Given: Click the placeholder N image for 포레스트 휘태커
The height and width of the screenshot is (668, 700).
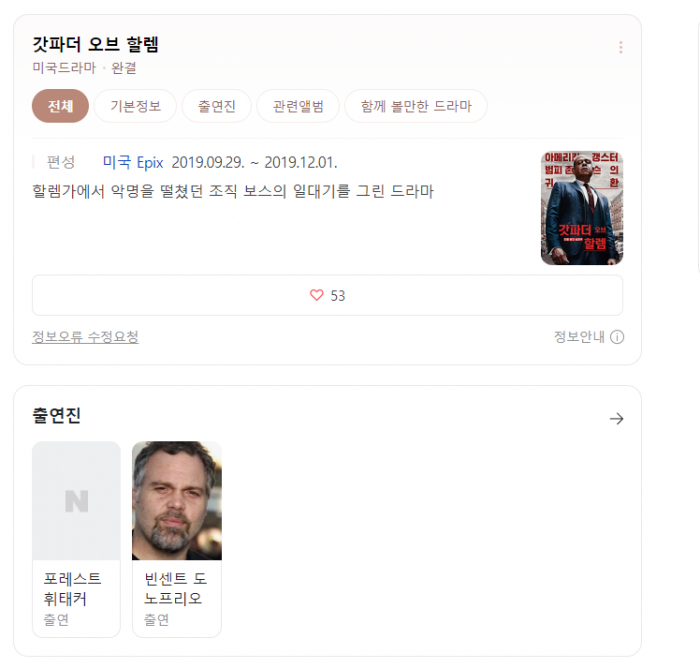Looking at the screenshot, I should tap(76, 501).
